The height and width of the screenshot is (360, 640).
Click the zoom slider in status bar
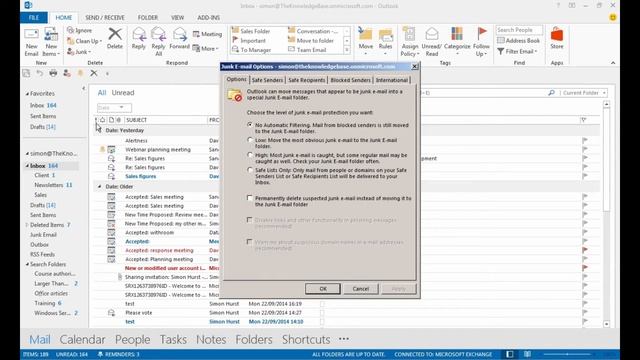tap(567, 354)
